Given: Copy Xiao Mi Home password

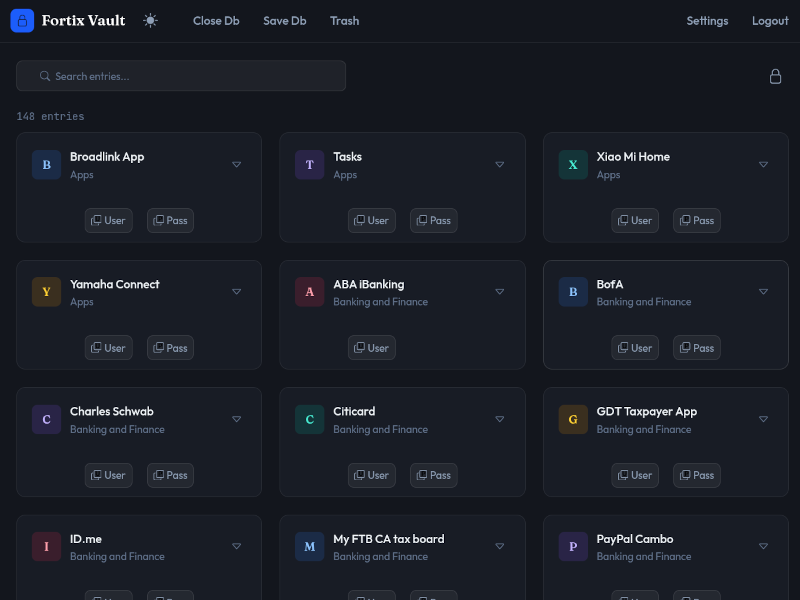Looking at the screenshot, I should coord(697,220).
